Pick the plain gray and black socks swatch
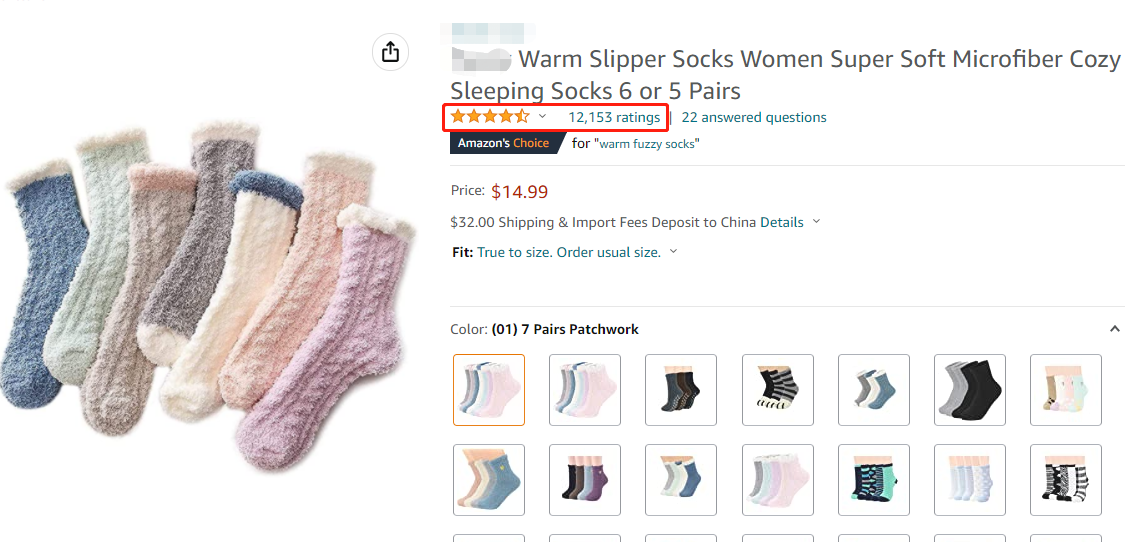 [970, 390]
